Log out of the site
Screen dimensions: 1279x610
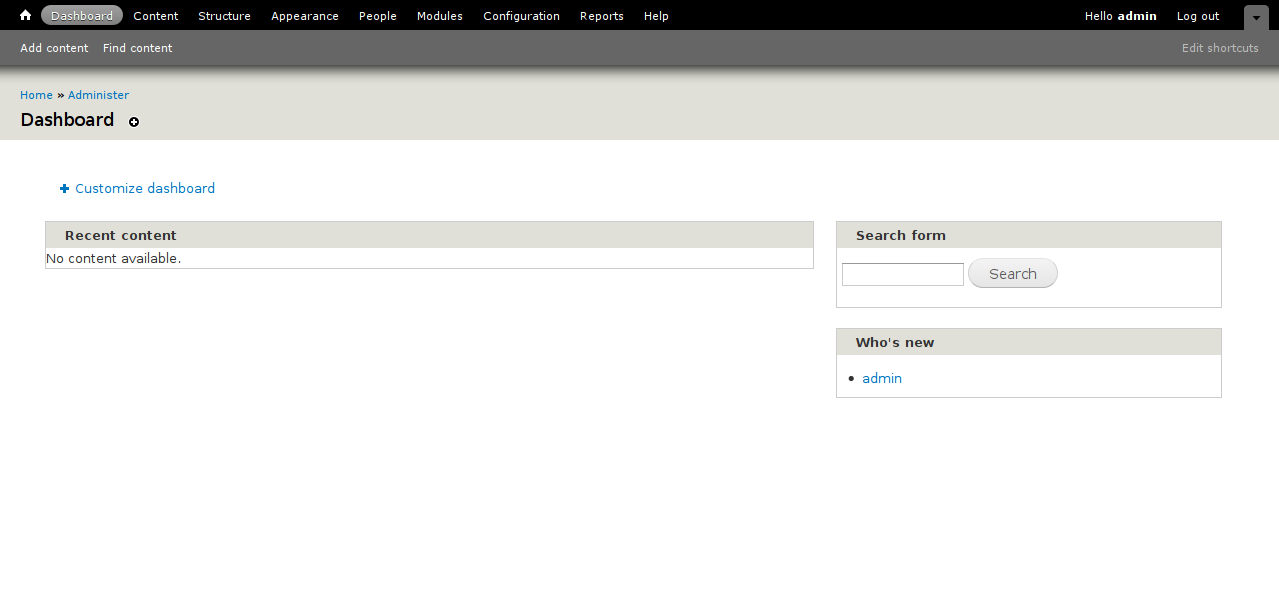point(1197,15)
